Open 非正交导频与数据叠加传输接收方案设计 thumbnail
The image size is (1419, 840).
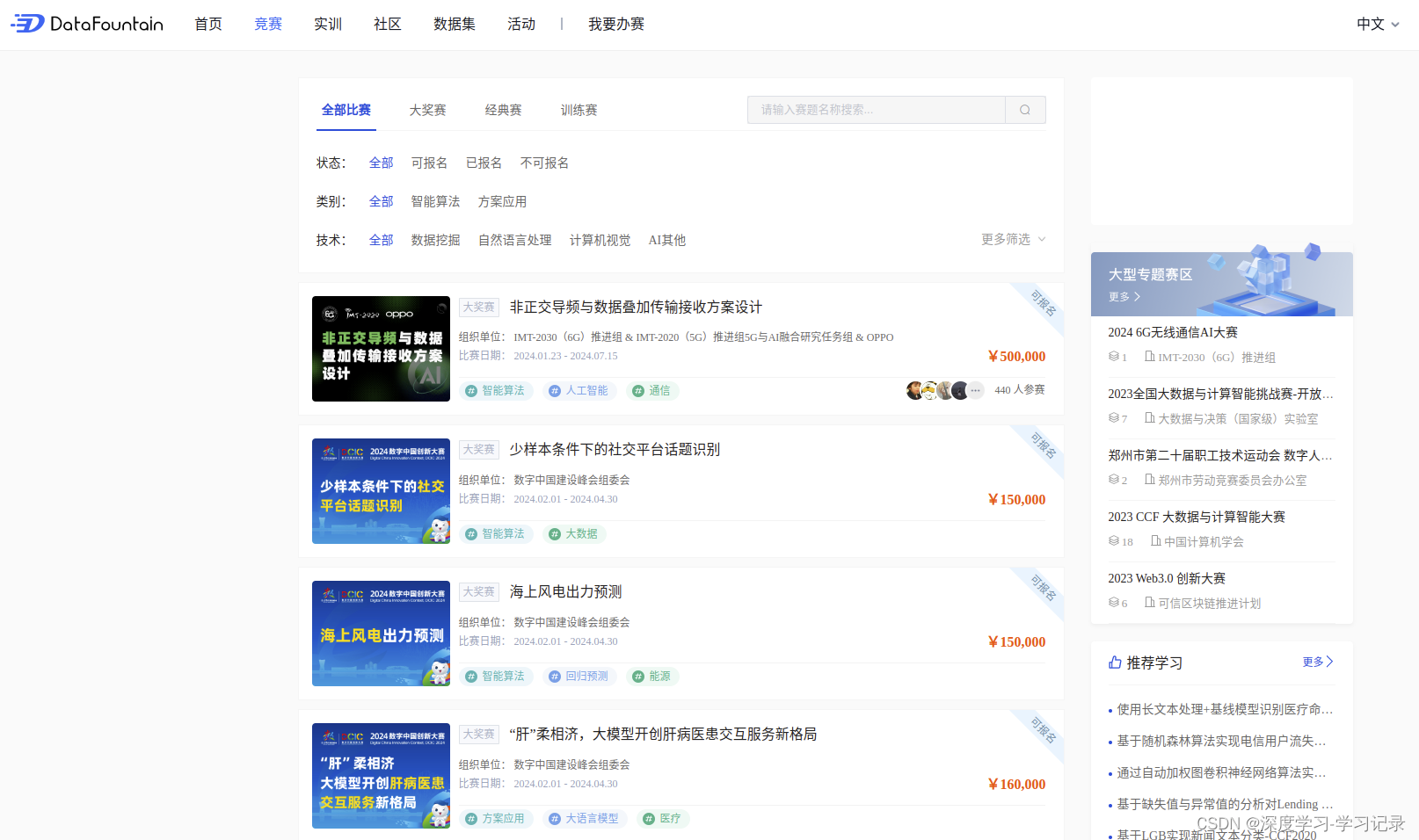point(381,349)
